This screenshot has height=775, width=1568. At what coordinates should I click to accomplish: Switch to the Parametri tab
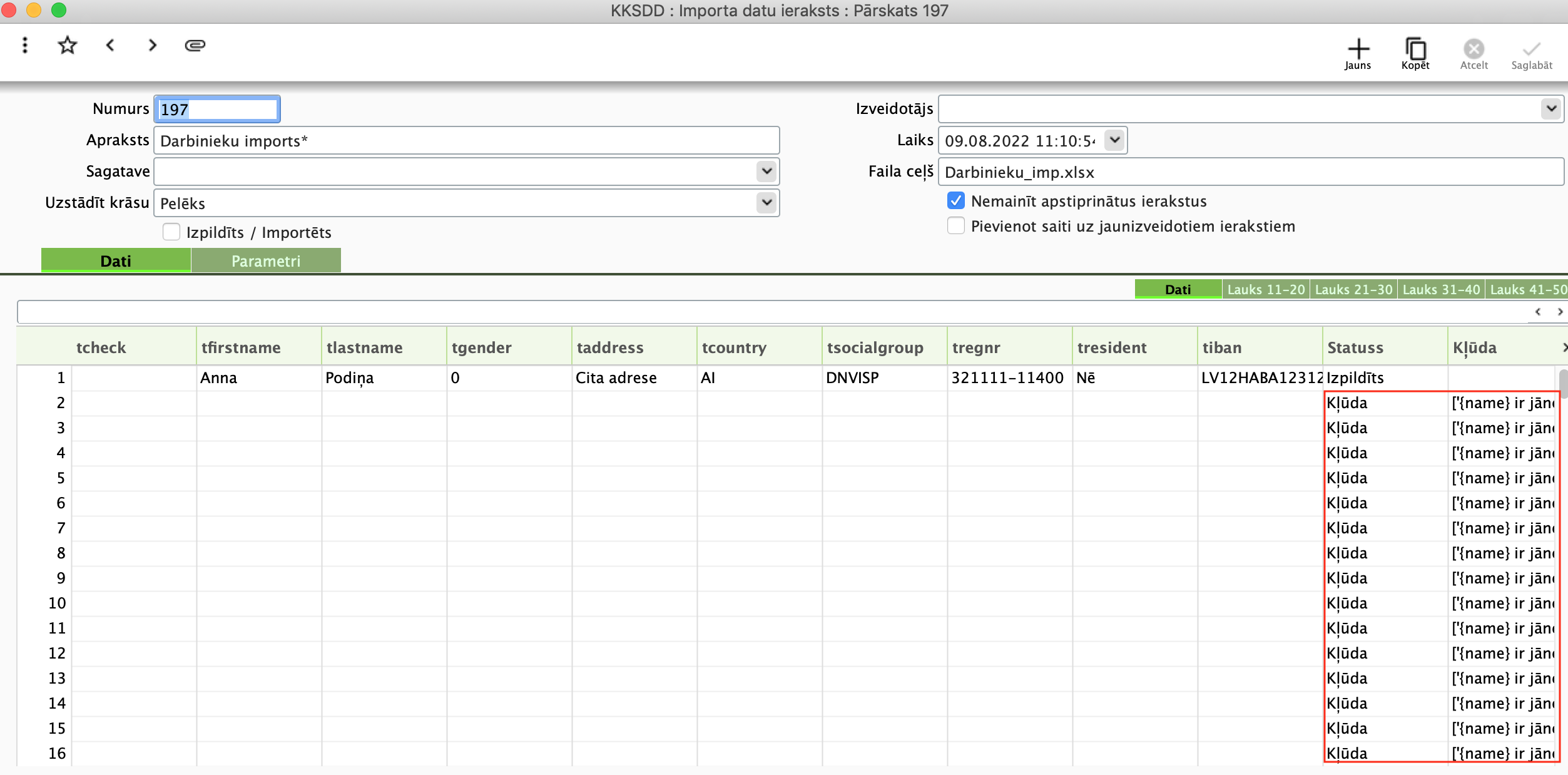click(x=266, y=261)
